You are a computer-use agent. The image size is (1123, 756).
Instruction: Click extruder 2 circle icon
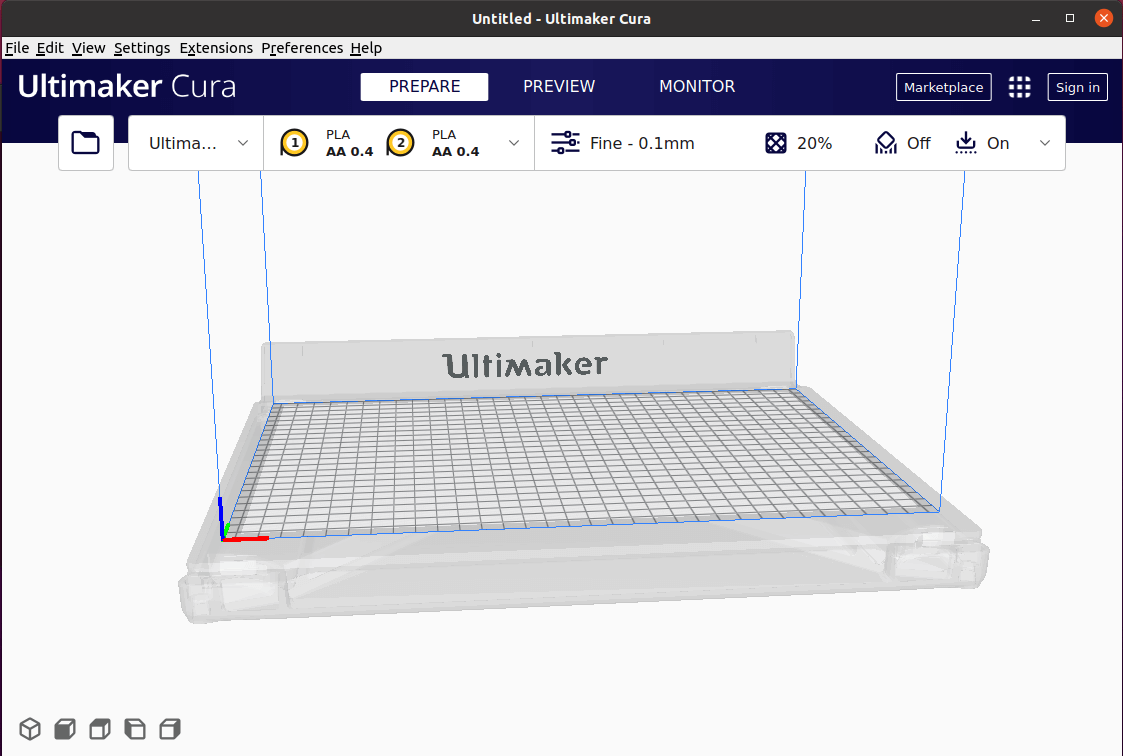pyautogui.click(x=400, y=142)
